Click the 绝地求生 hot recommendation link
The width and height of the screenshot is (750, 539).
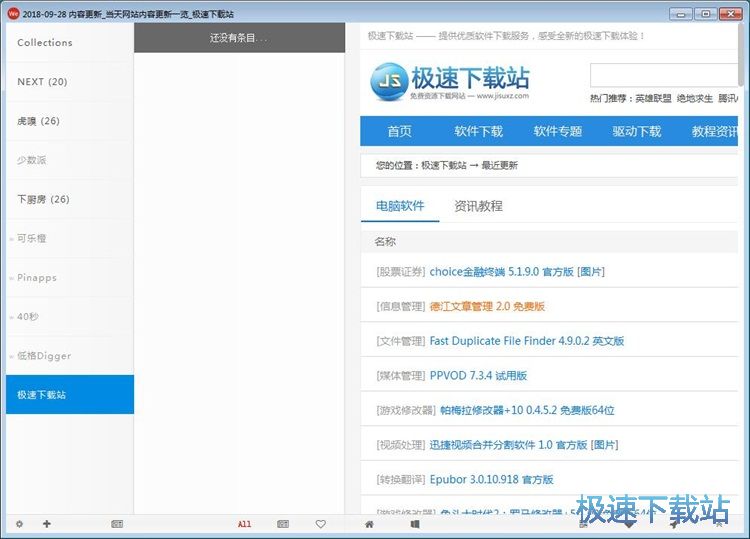[695, 99]
